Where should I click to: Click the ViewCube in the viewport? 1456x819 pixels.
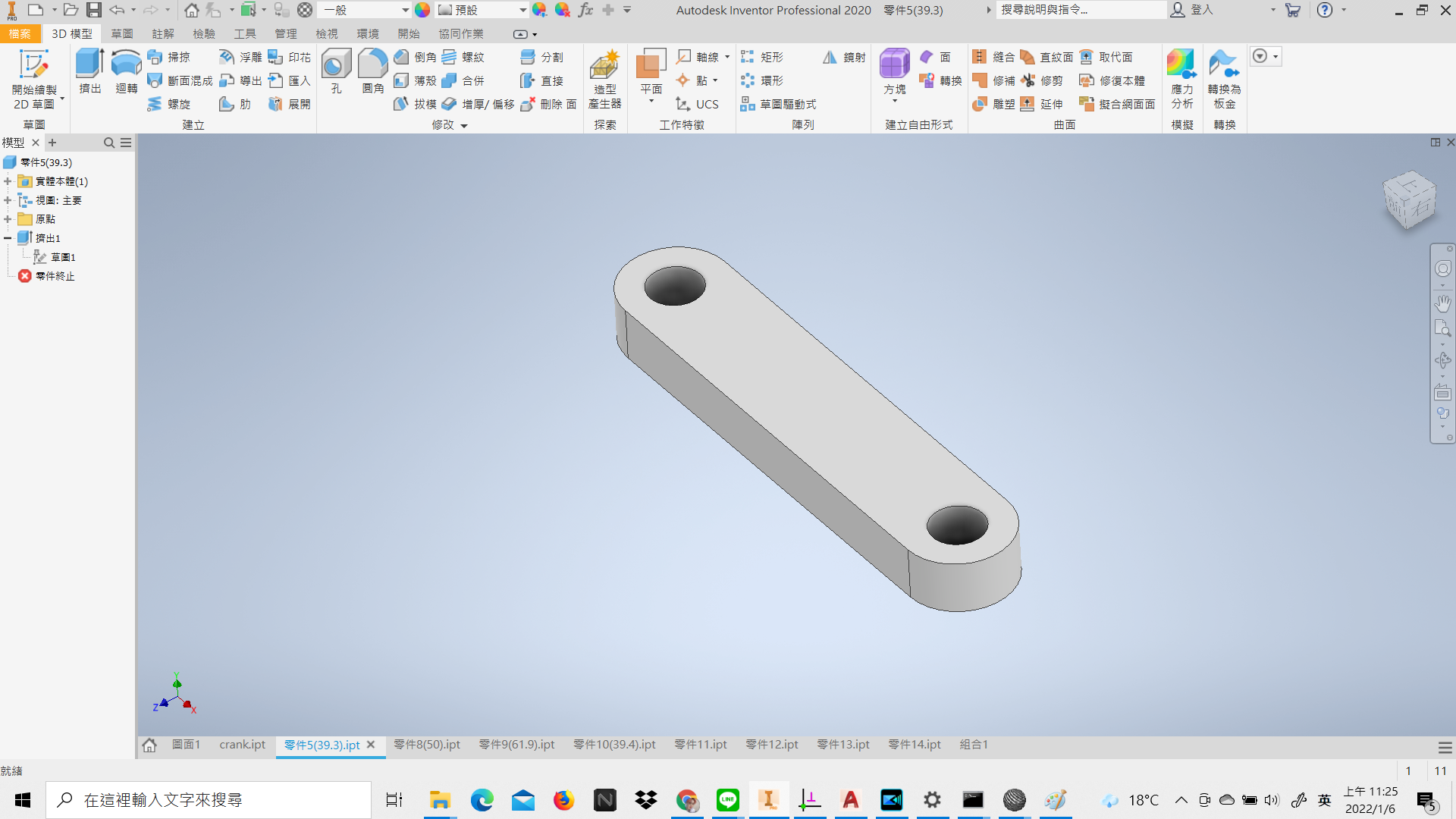(1410, 200)
